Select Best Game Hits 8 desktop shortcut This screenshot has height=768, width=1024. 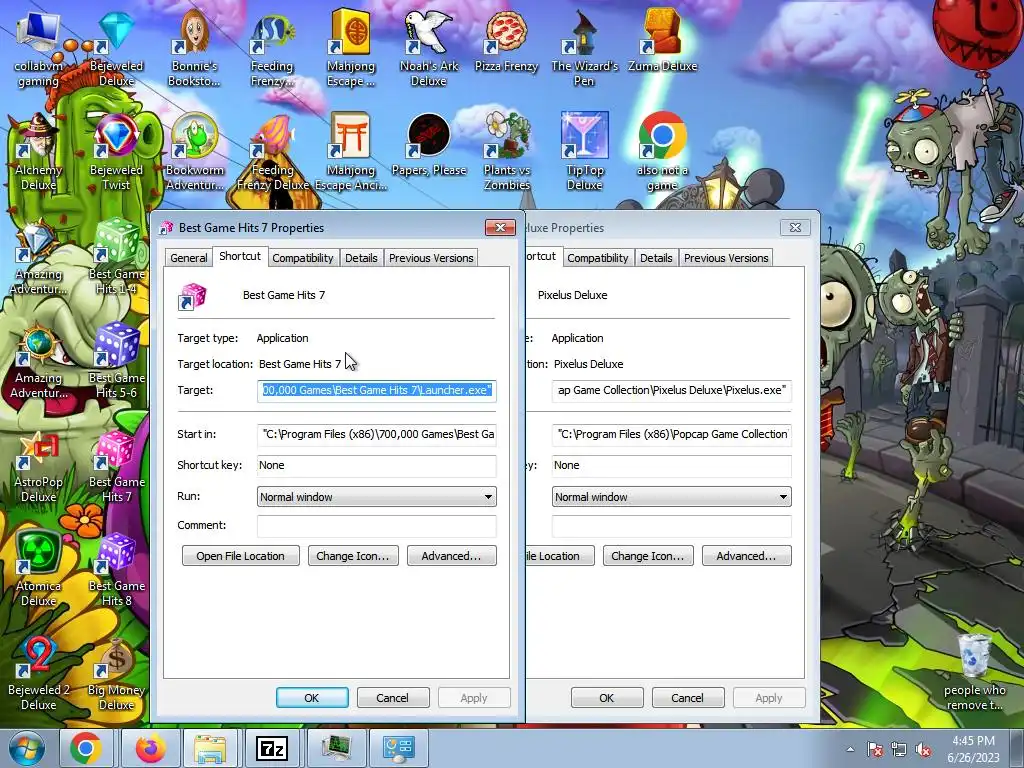point(116,569)
